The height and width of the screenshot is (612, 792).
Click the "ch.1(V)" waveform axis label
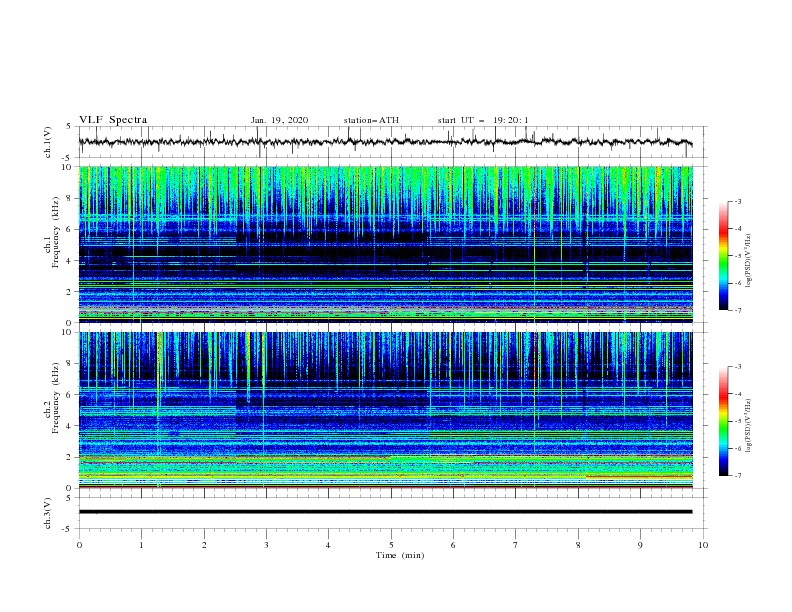[48, 142]
